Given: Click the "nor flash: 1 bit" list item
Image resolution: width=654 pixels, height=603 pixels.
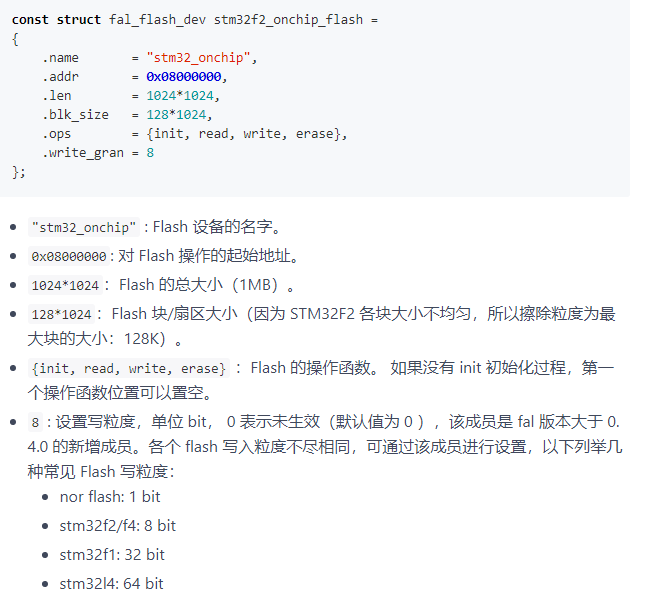Looking at the screenshot, I should 110,497.
